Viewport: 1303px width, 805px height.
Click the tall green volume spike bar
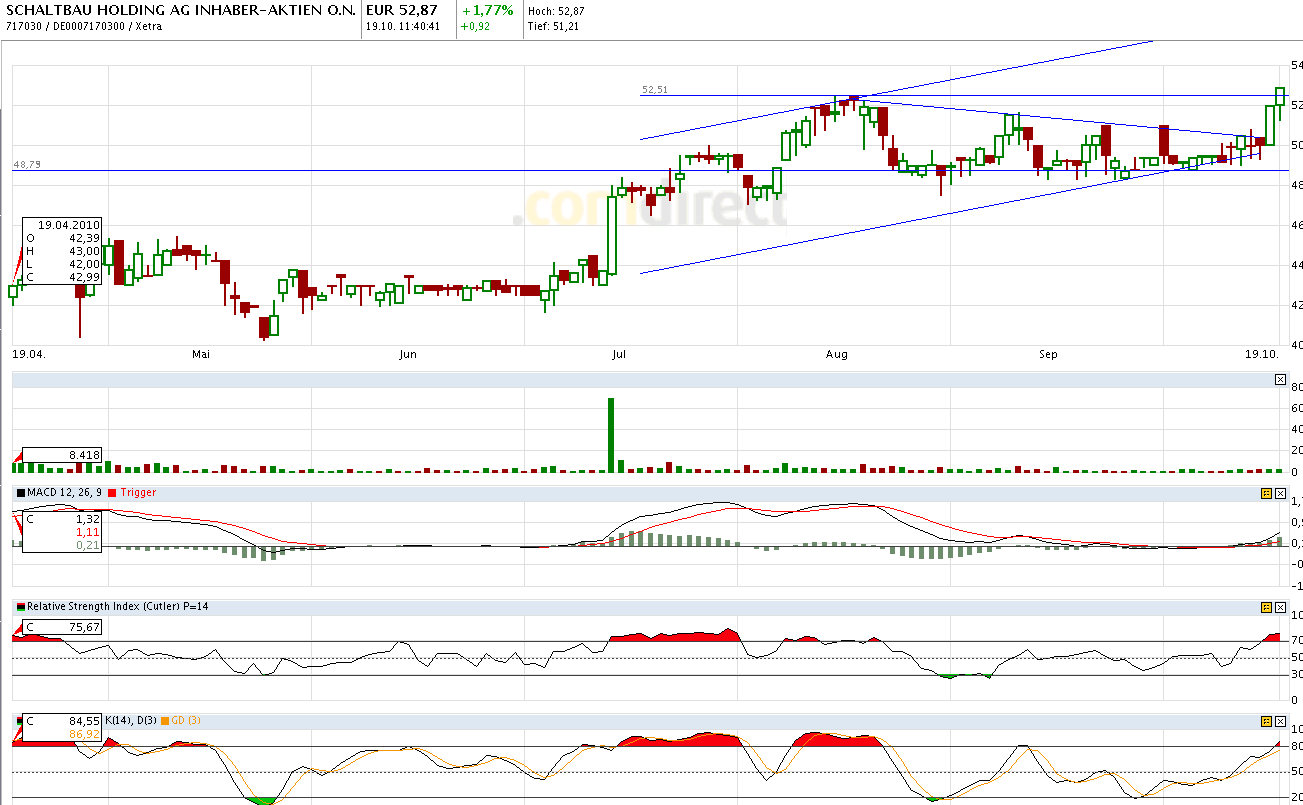pyautogui.click(x=611, y=435)
